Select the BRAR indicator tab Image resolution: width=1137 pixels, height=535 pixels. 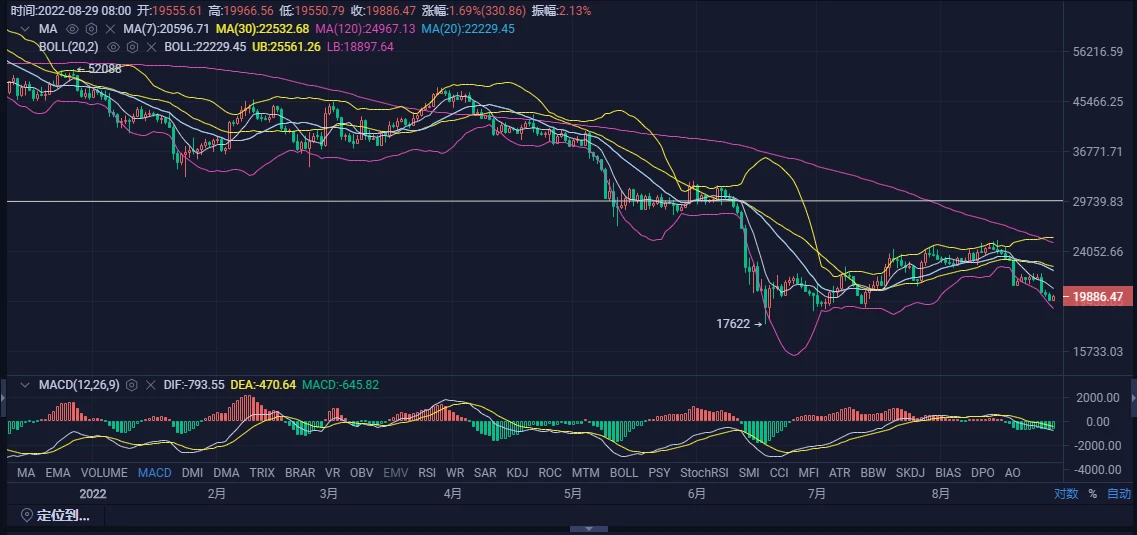[x=300, y=473]
